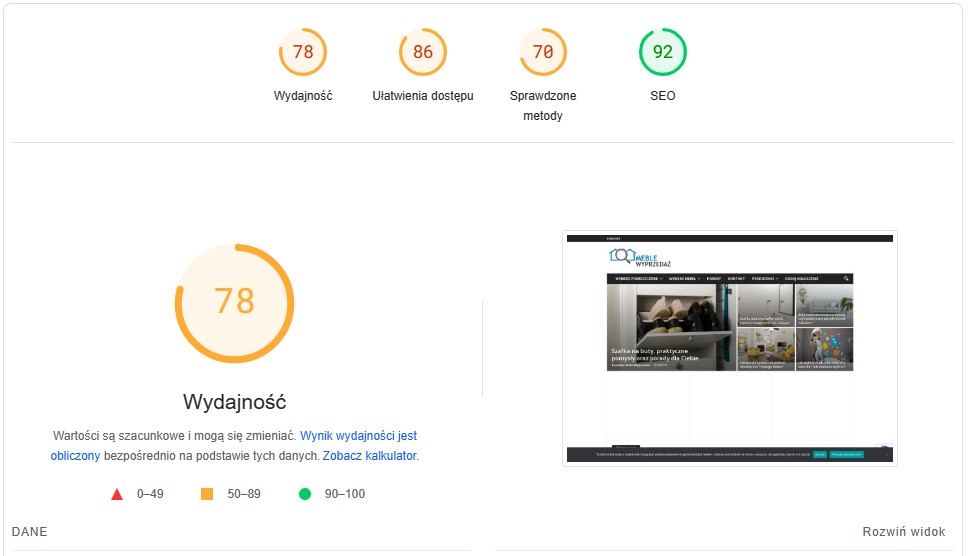The image size is (970, 556).
Task: Open 'Wynik wydajności jest obliczony' link
Action: [358, 436]
